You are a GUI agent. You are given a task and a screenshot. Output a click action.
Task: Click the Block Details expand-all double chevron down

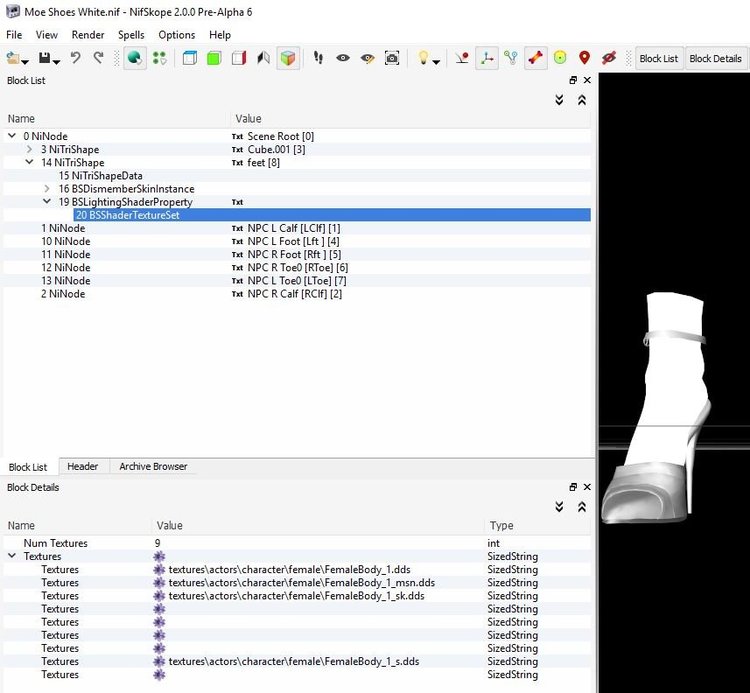(x=559, y=507)
